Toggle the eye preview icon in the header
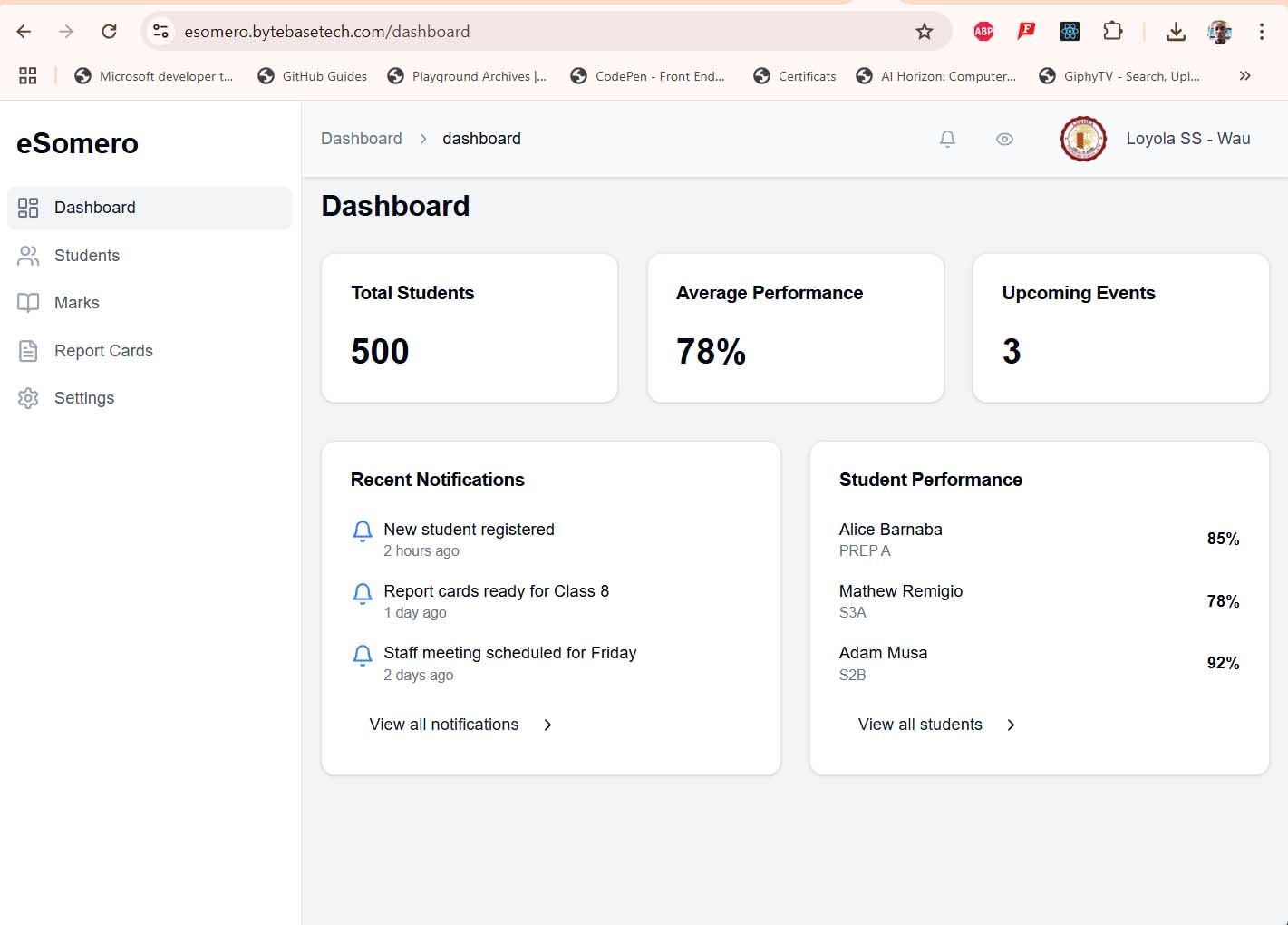This screenshot has width=1288, height=925. 1004,139
